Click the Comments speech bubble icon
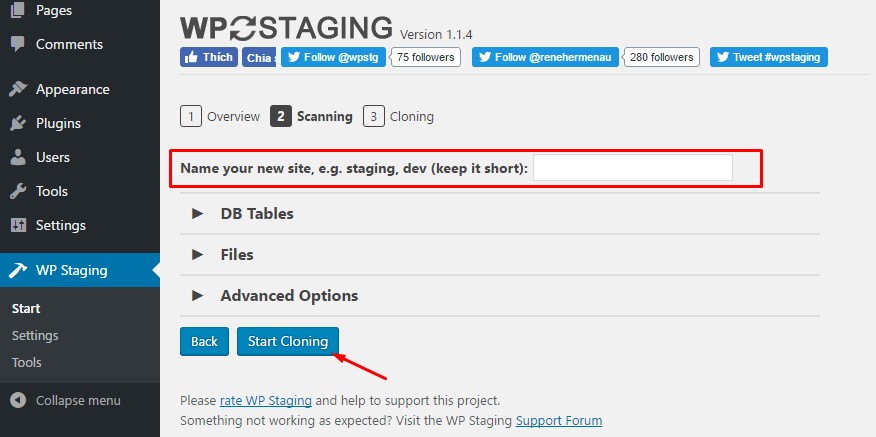Image resolution: width=876 pixels, height=437 pixels. [18, 44]
